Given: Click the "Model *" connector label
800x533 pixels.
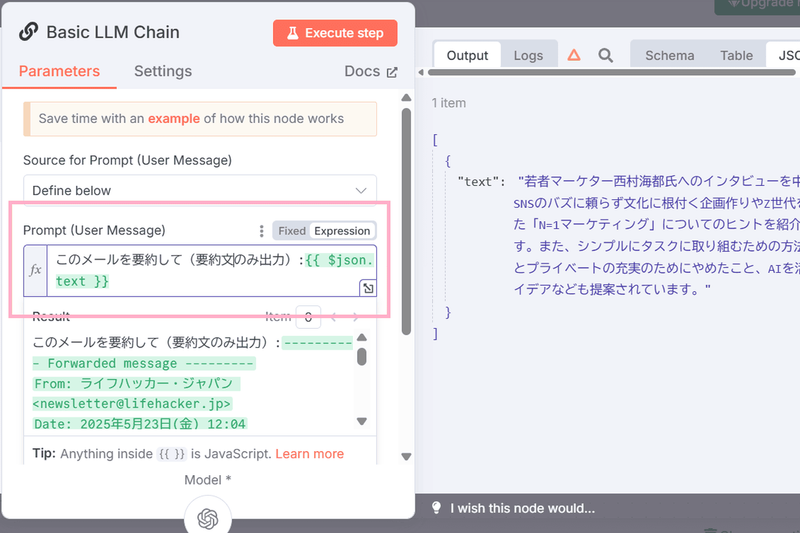Looking at the screenshot, I should 208,480.
